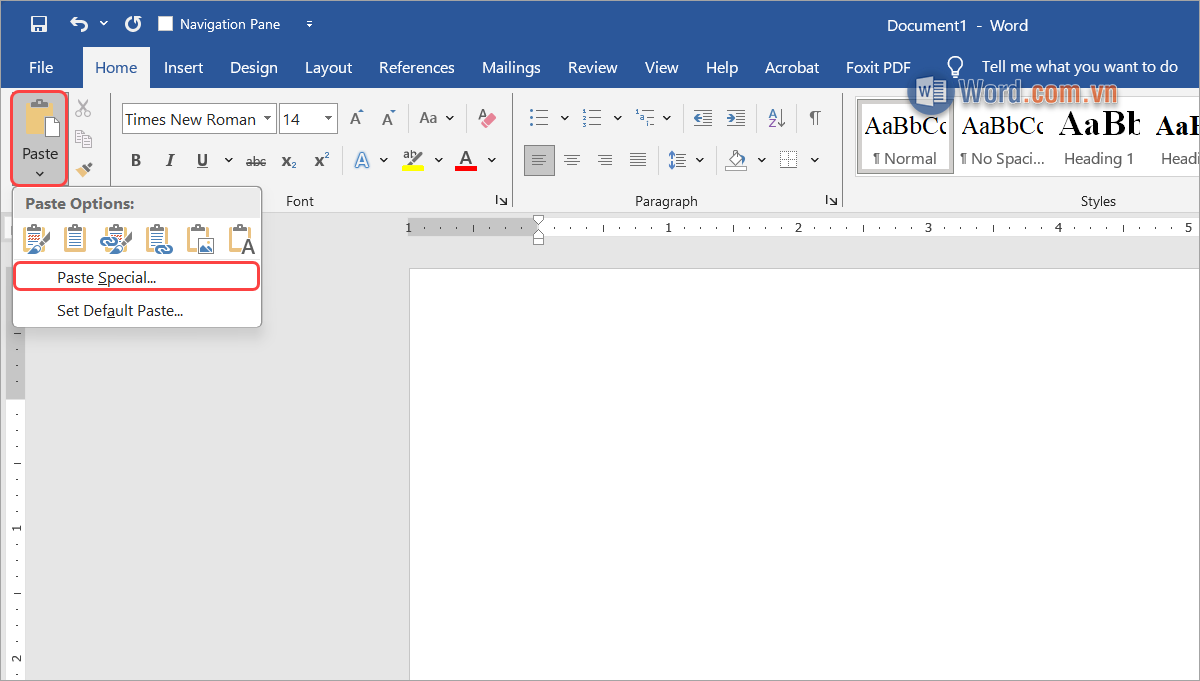
Task: Click the Save icon in title bar
Action: [x=39, y=24]
